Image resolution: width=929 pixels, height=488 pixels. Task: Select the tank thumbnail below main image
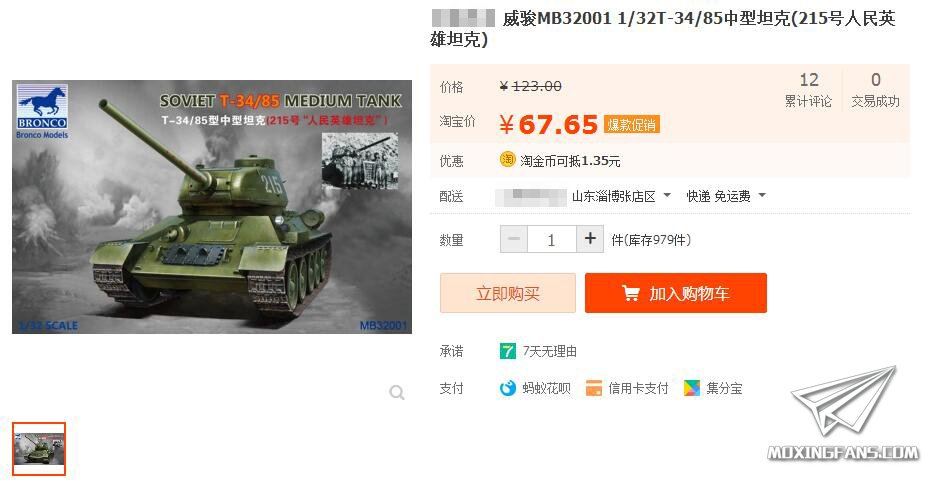(x=39, y=448)
